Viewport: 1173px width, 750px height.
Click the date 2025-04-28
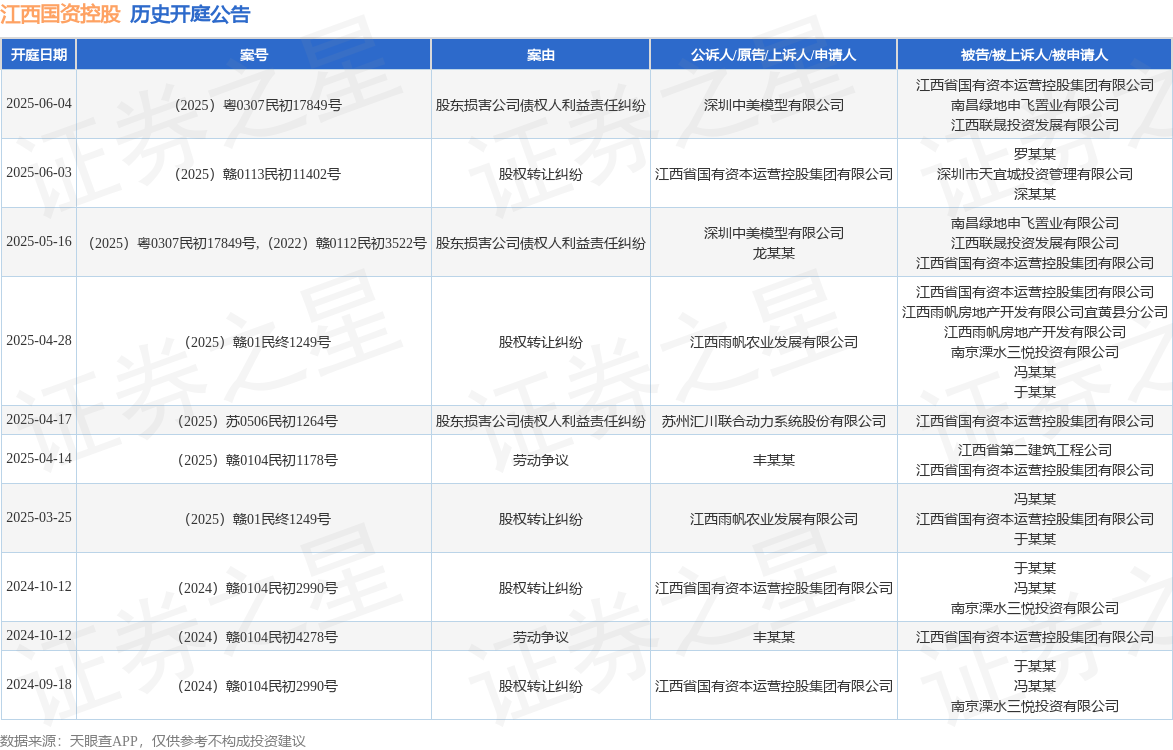pyautogui.click(x=39, y=340)
